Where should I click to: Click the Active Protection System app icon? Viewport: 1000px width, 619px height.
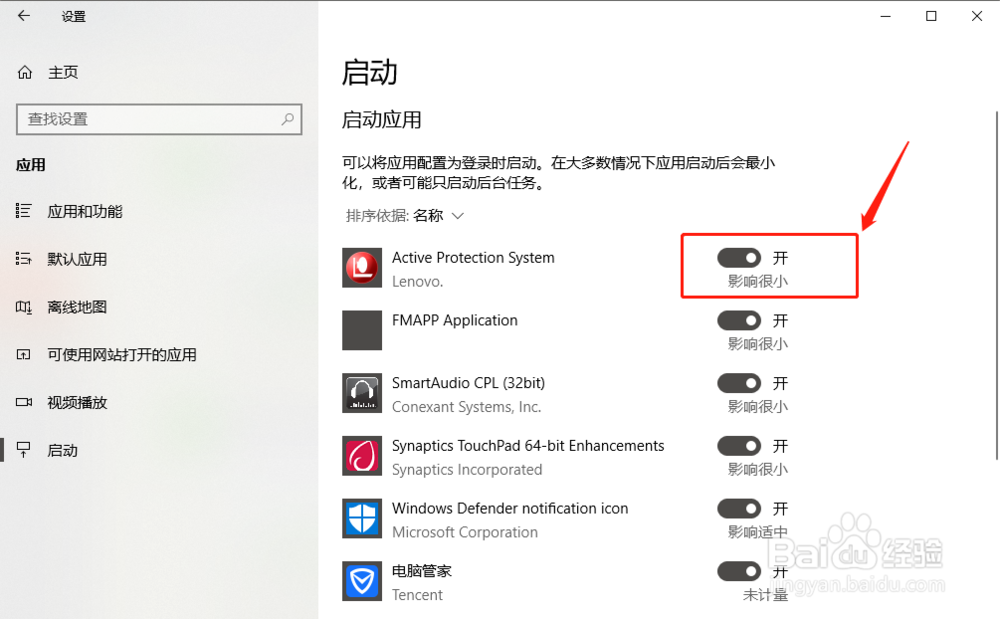(361, 268)
